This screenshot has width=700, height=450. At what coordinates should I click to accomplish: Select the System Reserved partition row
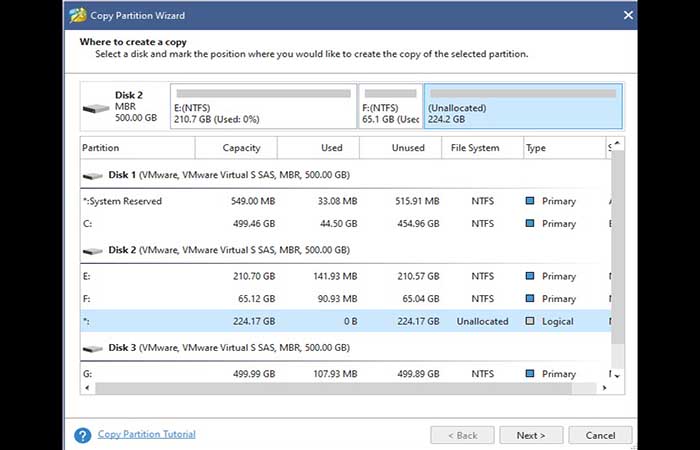pos(346,201)
